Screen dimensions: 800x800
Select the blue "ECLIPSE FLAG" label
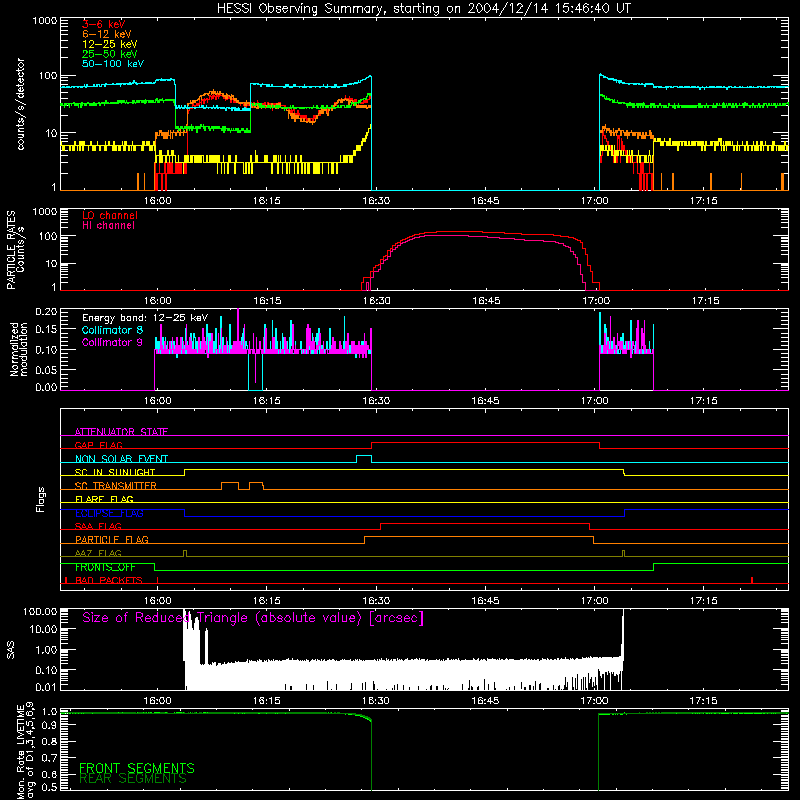[x=109, y=513]
